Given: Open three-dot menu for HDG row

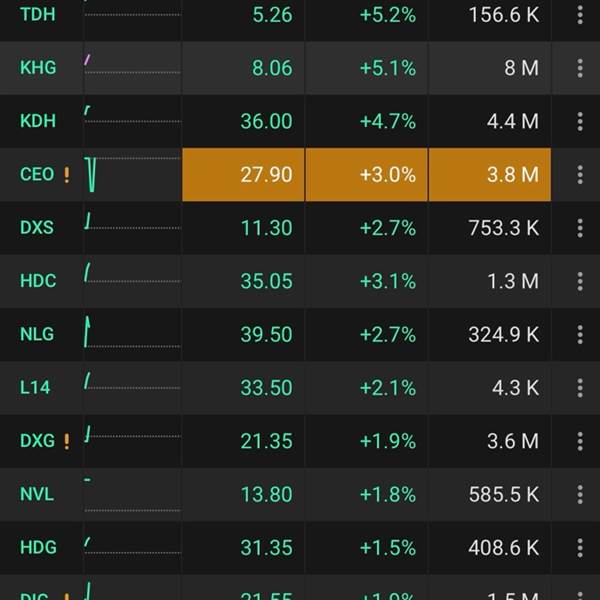Looking at the screenshot, I should [580, 547].
